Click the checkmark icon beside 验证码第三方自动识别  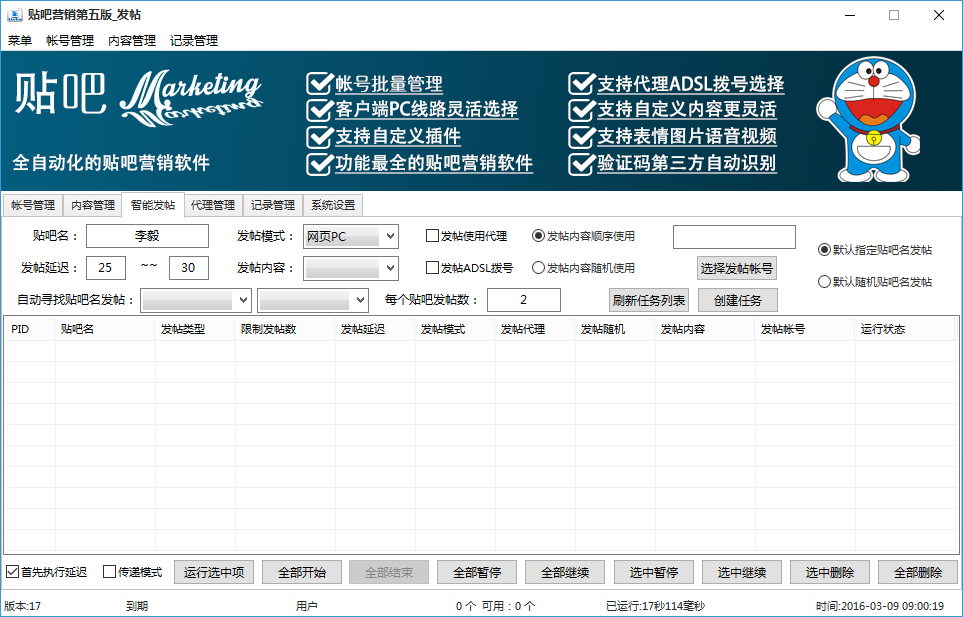point(582,163)
